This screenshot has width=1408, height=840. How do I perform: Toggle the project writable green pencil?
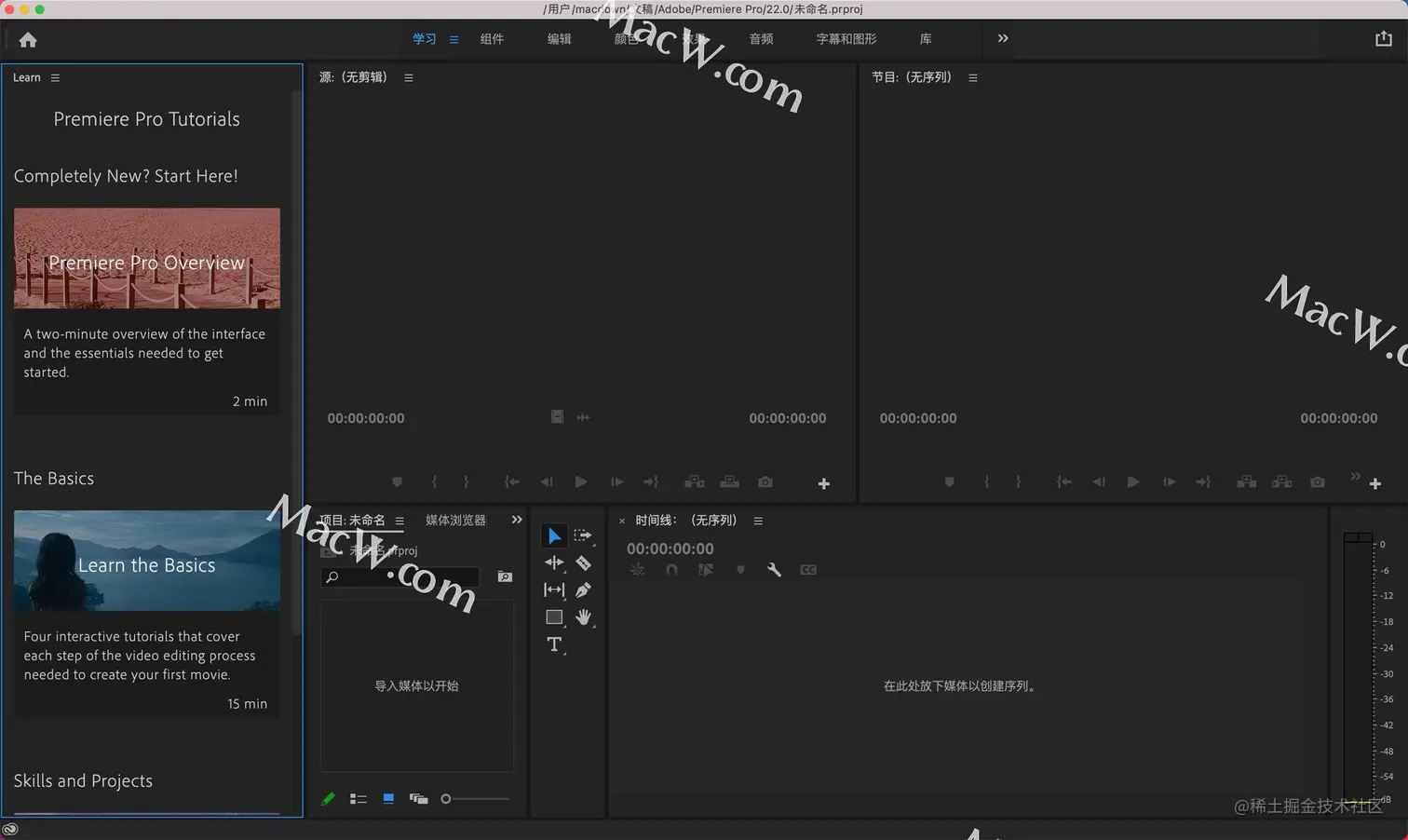[x=328, y=799]
